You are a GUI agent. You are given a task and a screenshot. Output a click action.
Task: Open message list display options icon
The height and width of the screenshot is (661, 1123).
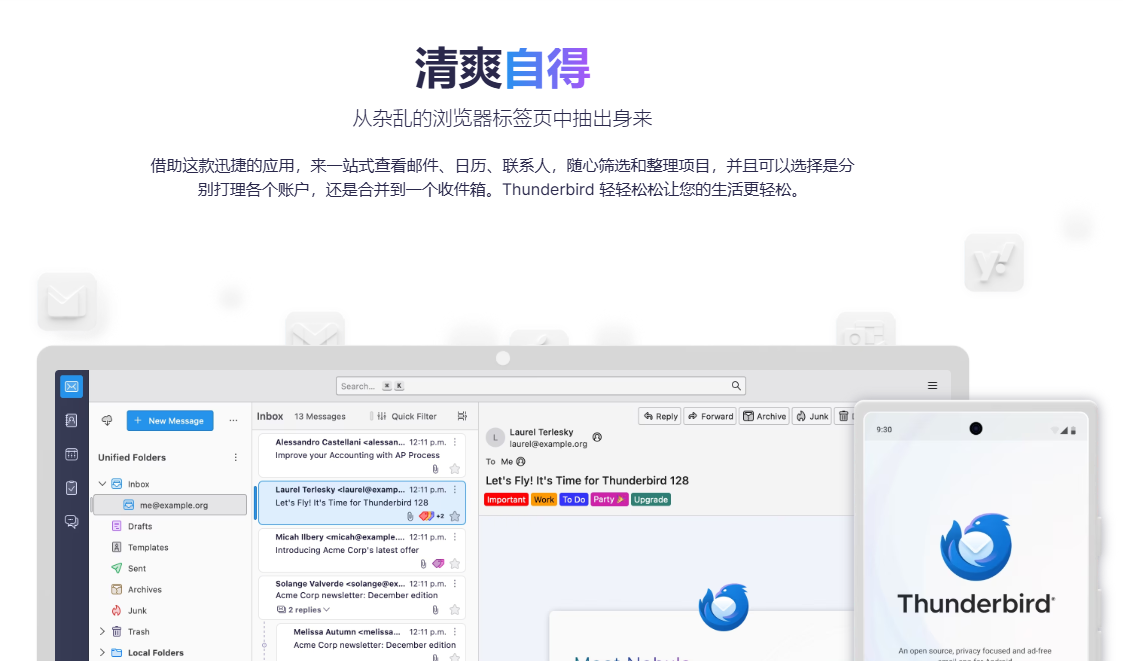462,416
